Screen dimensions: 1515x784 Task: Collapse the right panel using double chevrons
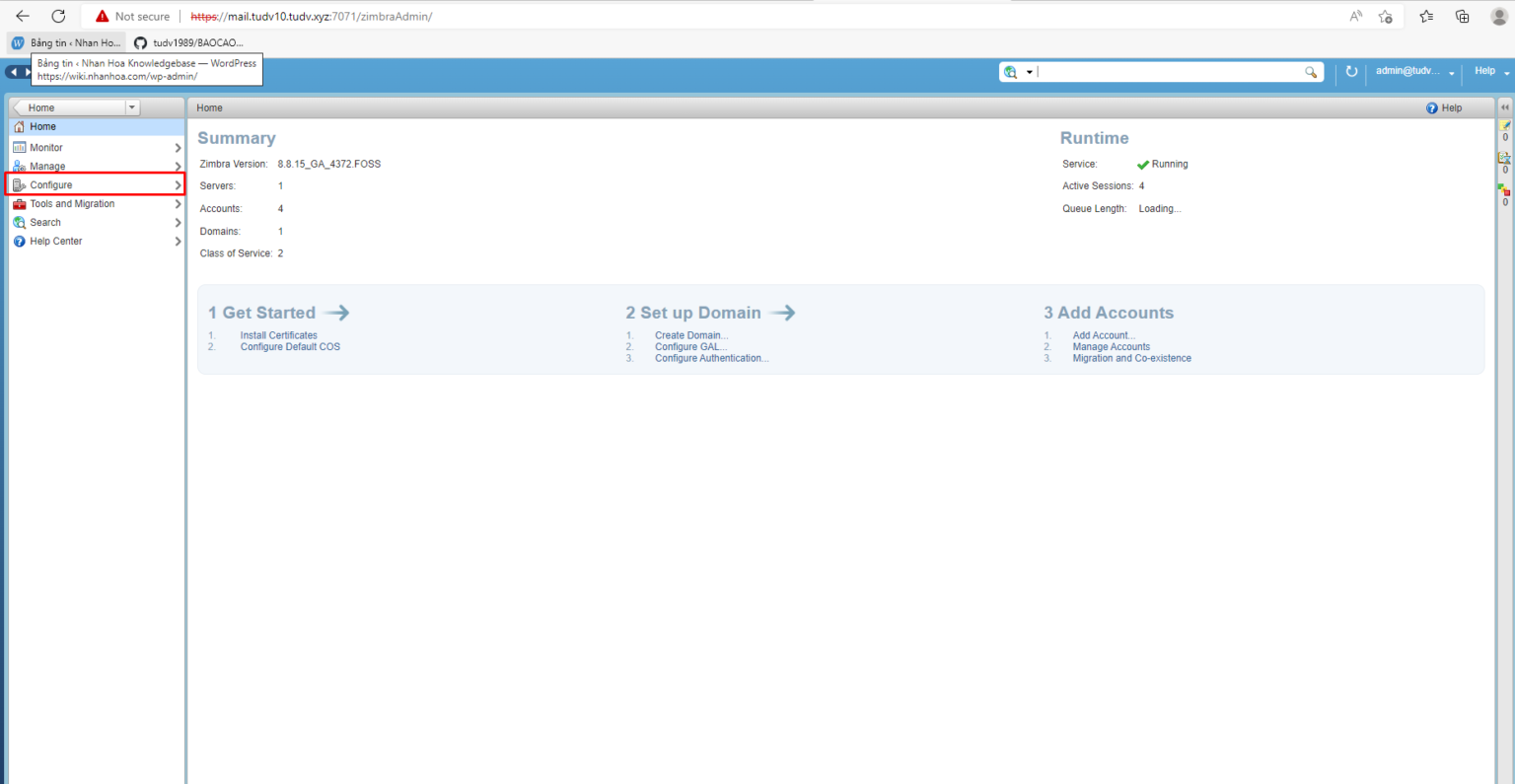tap(1504, 107)
